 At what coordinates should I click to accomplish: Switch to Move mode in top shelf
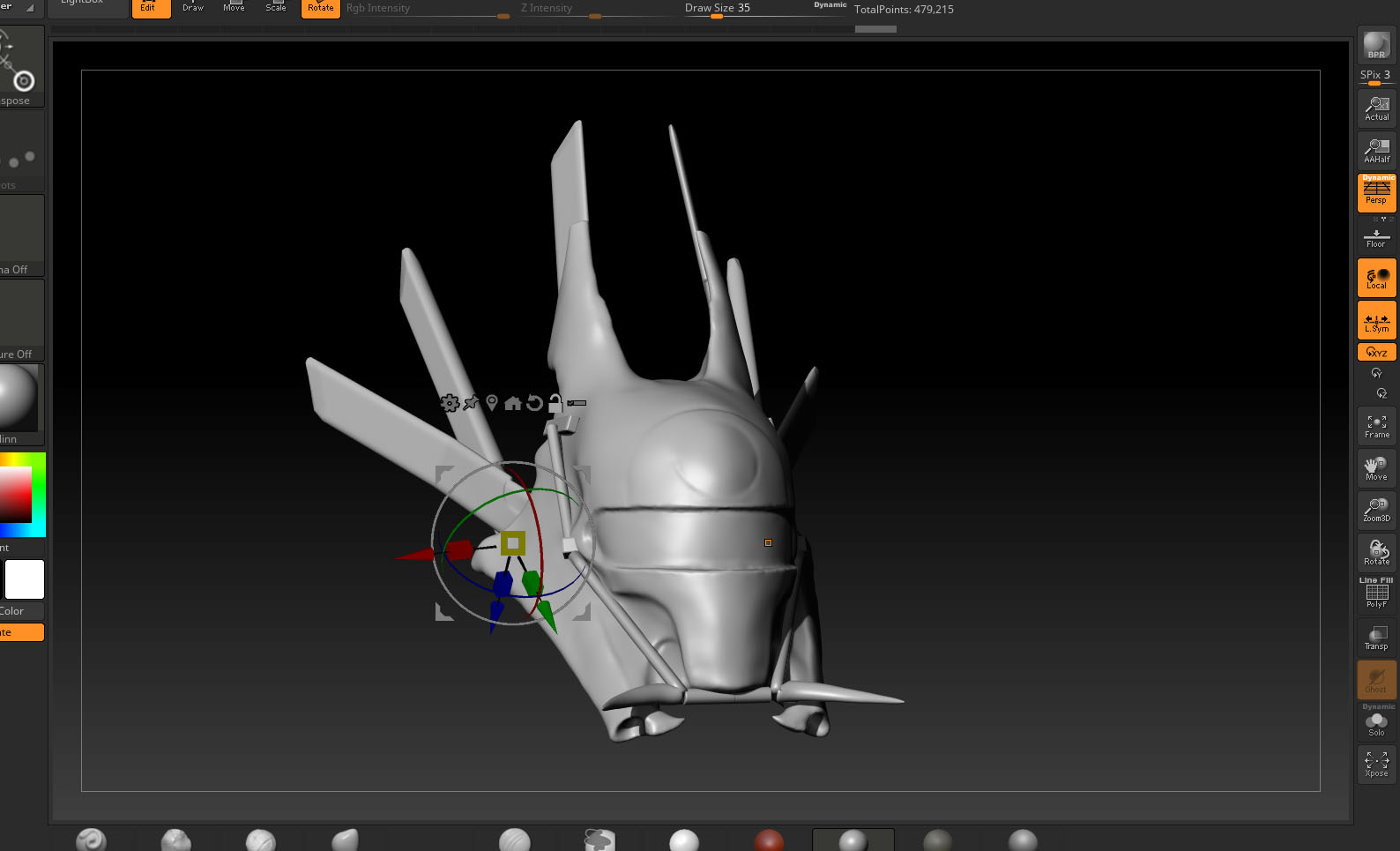pos(235,8)
